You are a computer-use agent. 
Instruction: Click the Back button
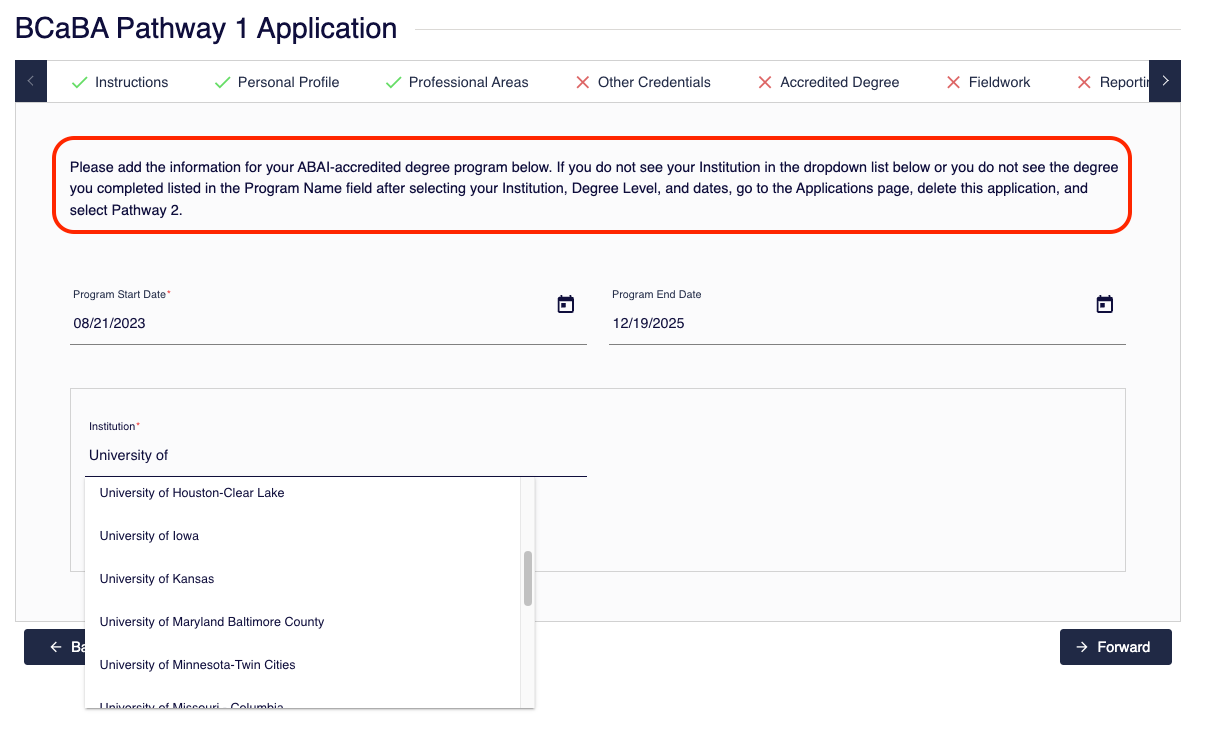[54, 647]
